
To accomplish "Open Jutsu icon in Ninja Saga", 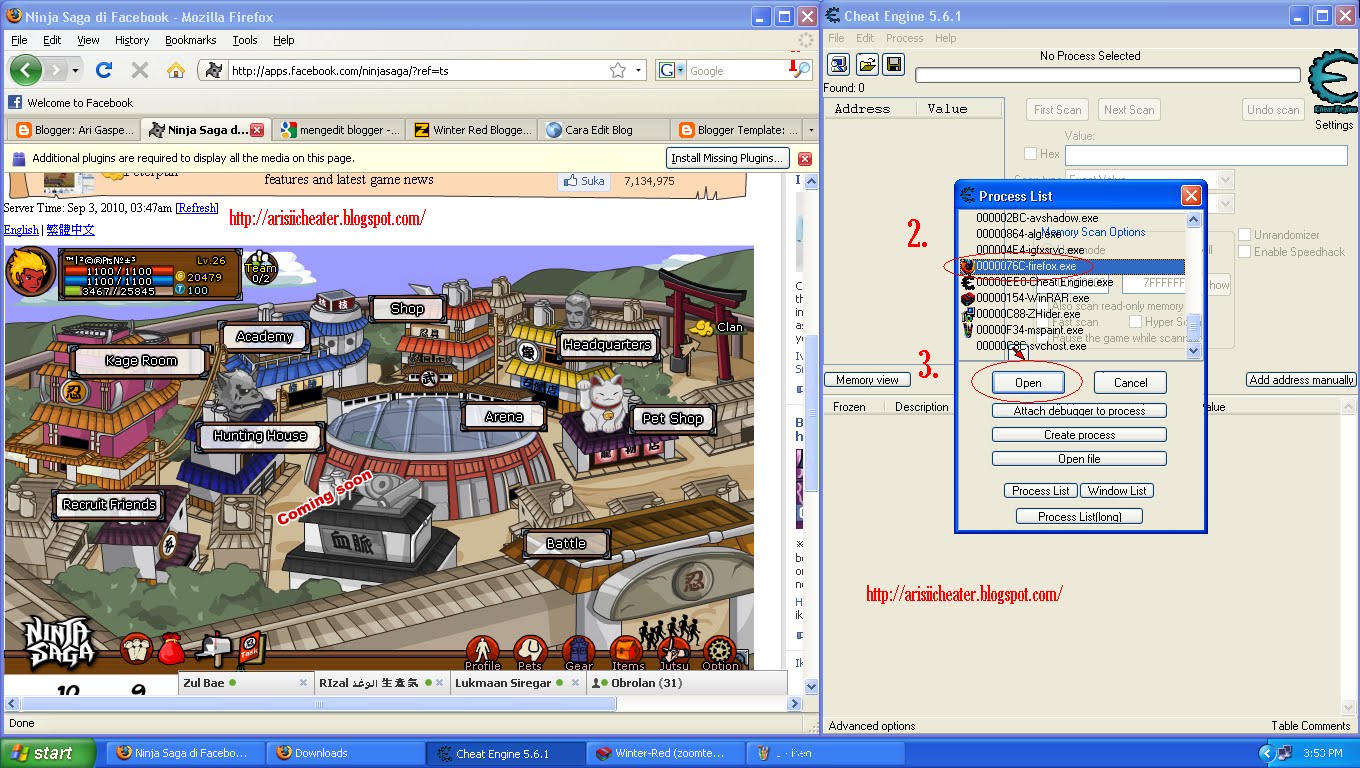I will coord(674,653).
